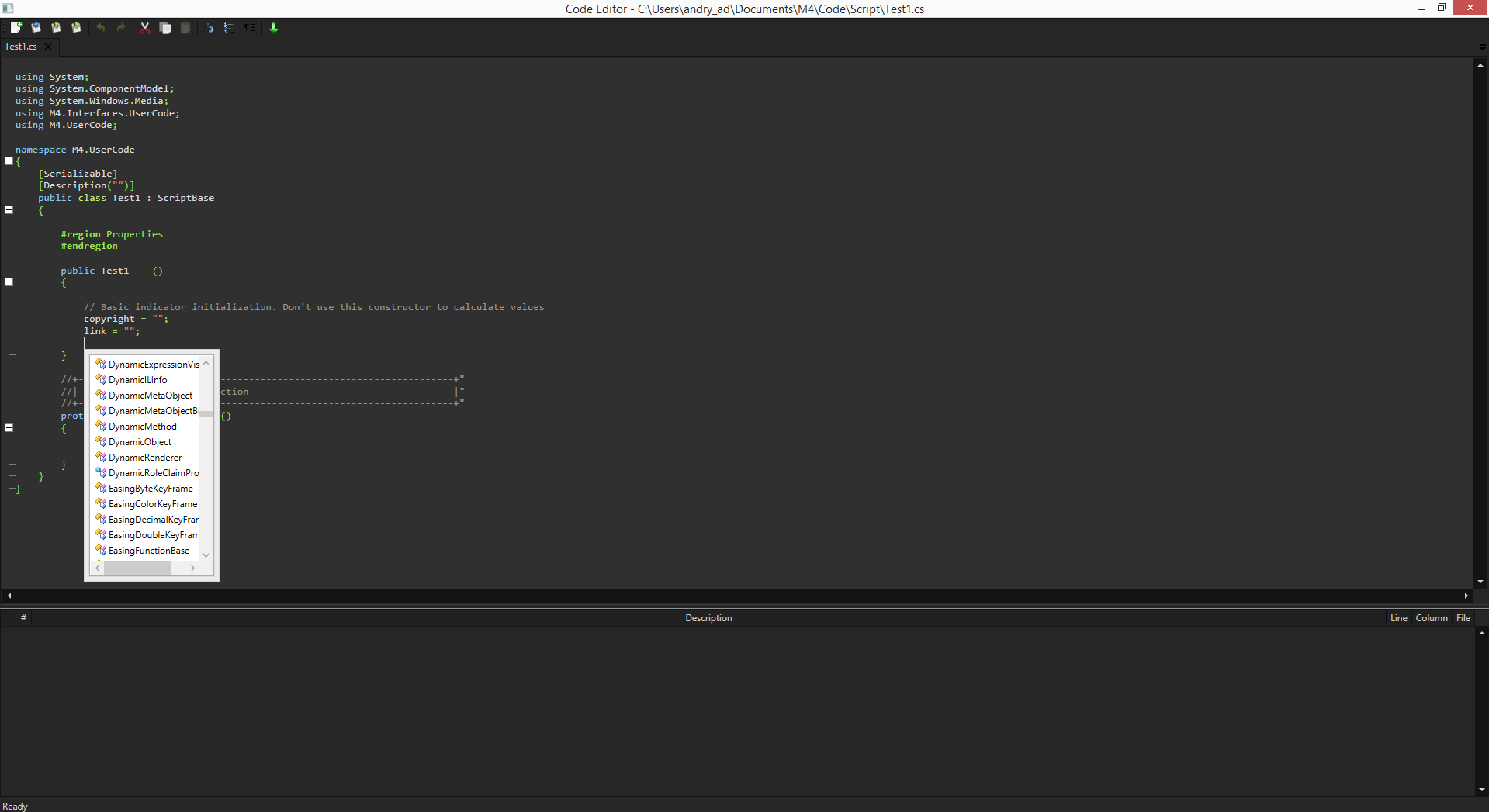
Task: Click the green down arrow compile icon
Action: pyautogui.click(x=274, y=28)
